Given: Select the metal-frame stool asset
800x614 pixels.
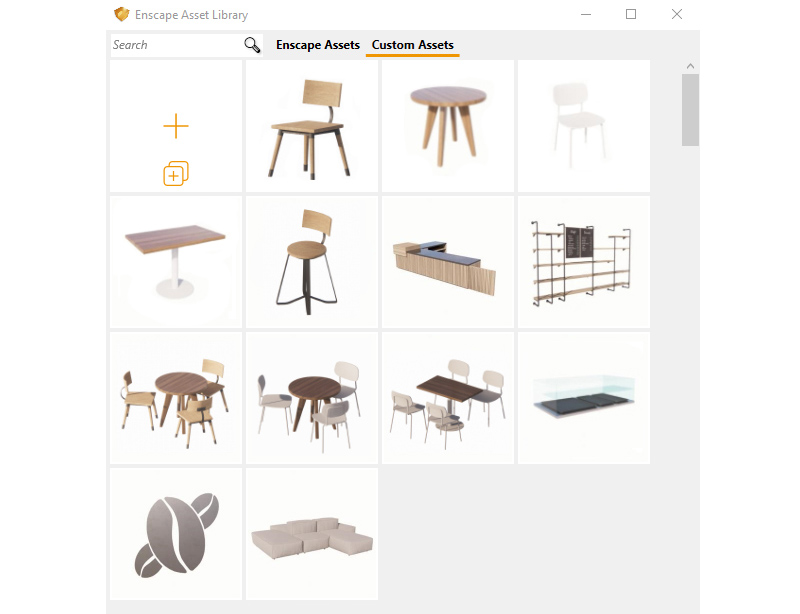Looking at the screenshot, I should (311, 262).
